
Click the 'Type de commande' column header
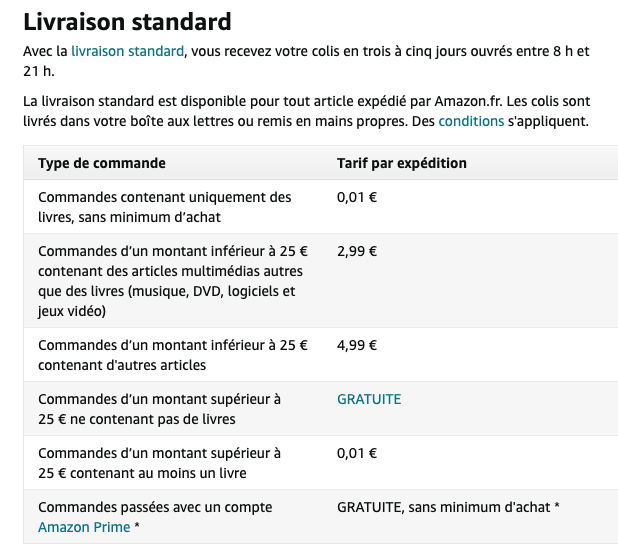click(x=102, y=163)
